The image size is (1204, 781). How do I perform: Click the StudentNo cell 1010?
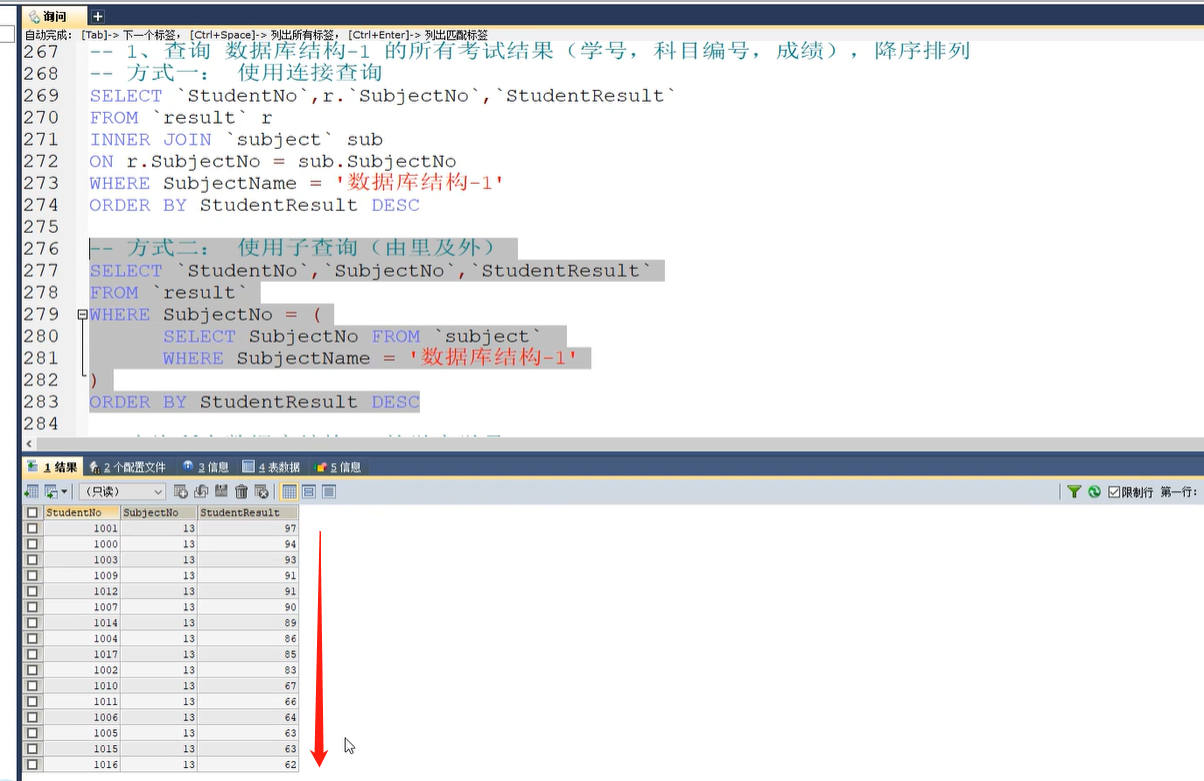82,686
